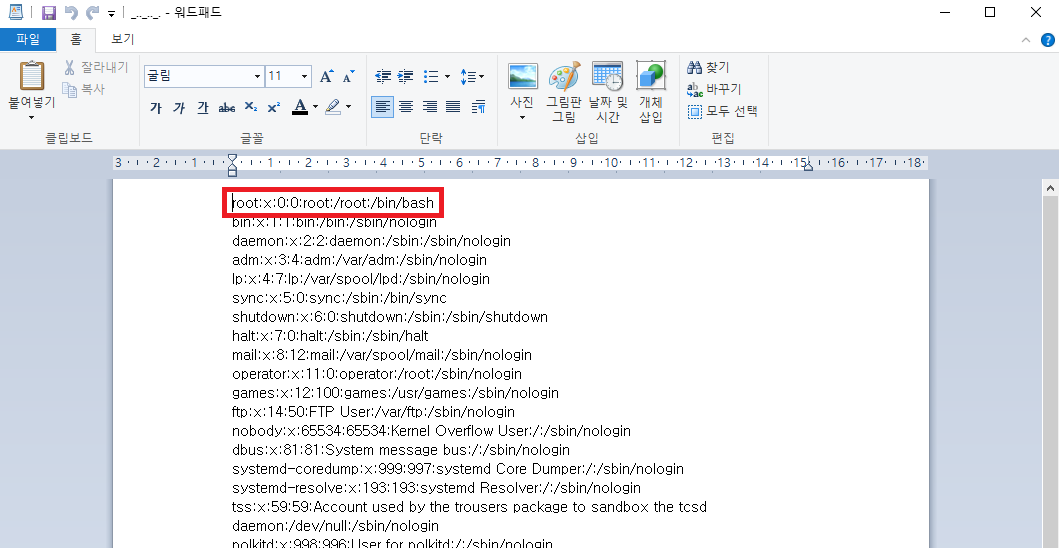
Task: Undo the last action in quick access toolbar
Action: [x=70, y=13]
